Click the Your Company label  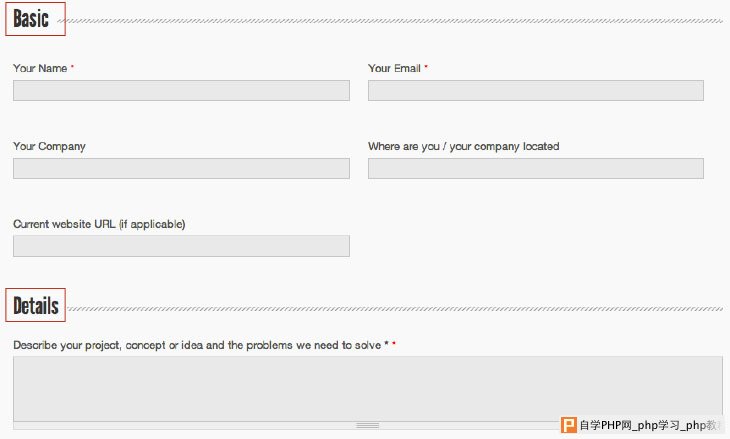(x=49, y=146)
